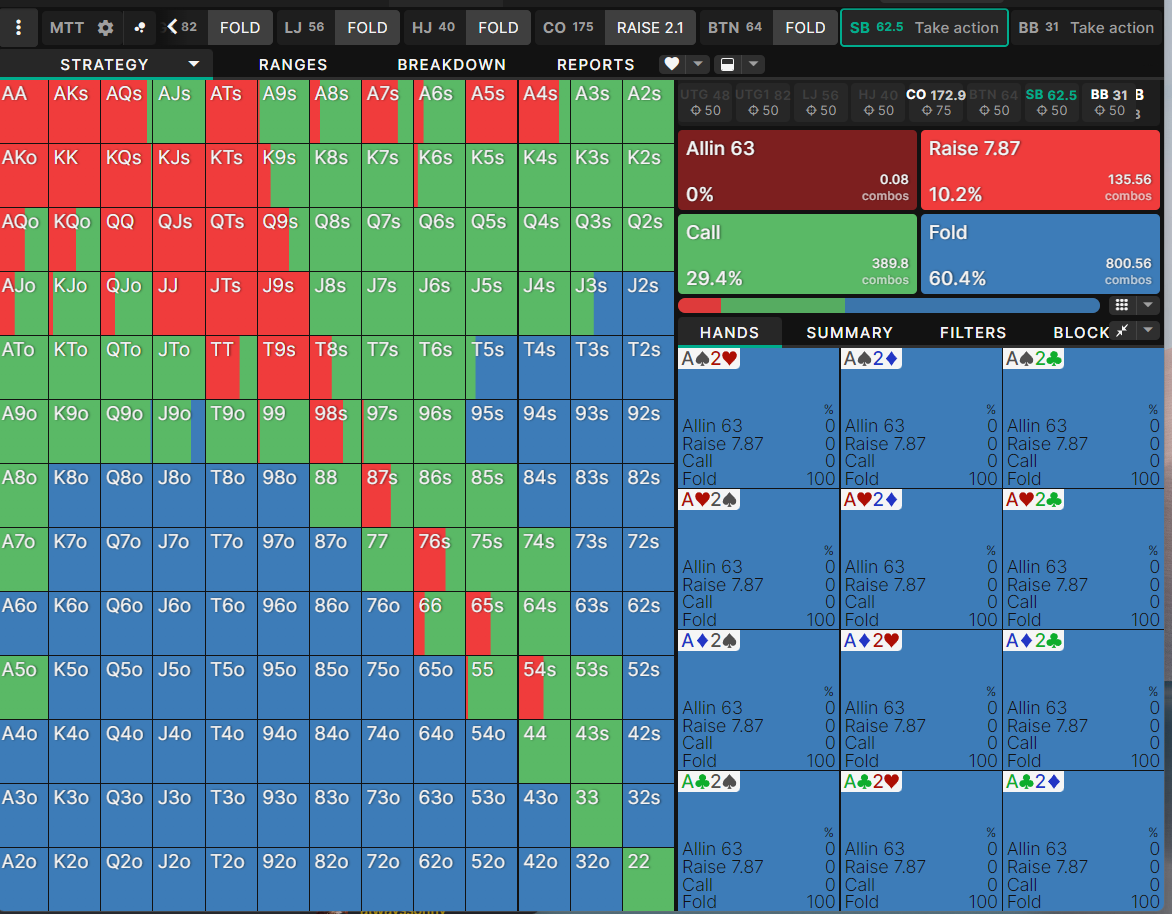
Task: Click the grid view icon
Action: click(x=1121, y=305)
